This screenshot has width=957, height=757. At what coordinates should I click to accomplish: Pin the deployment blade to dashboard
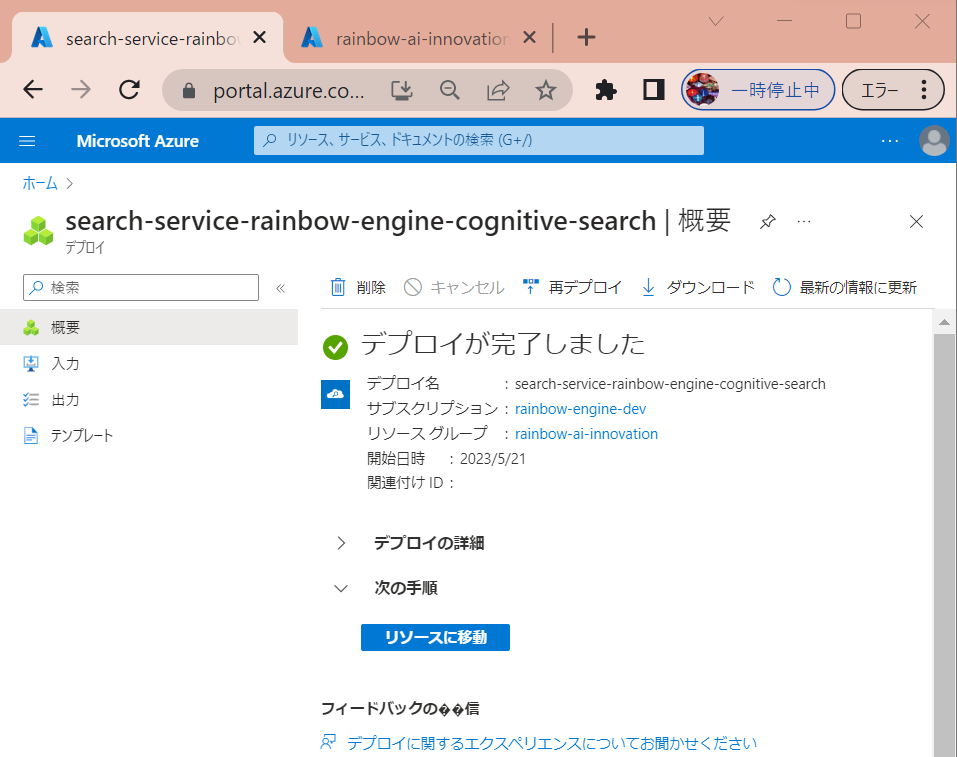click(768, 221)
